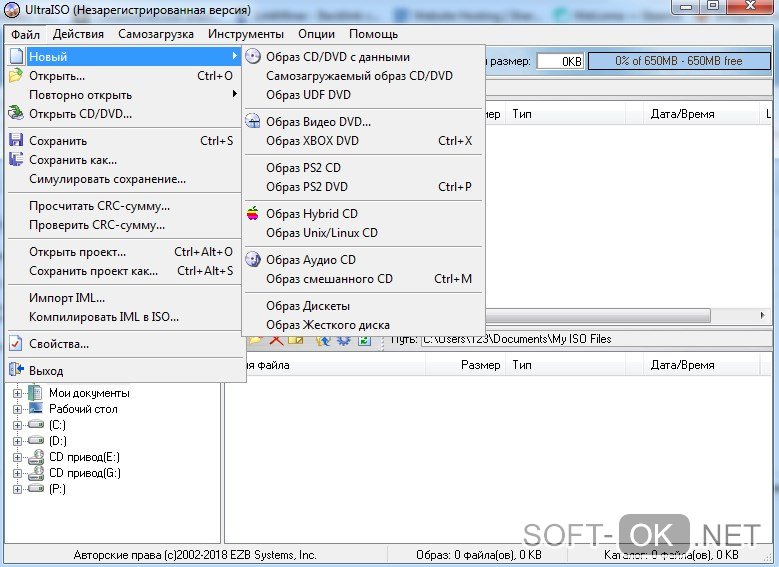Select Образ Дискеты

click(x=363, y=306)
